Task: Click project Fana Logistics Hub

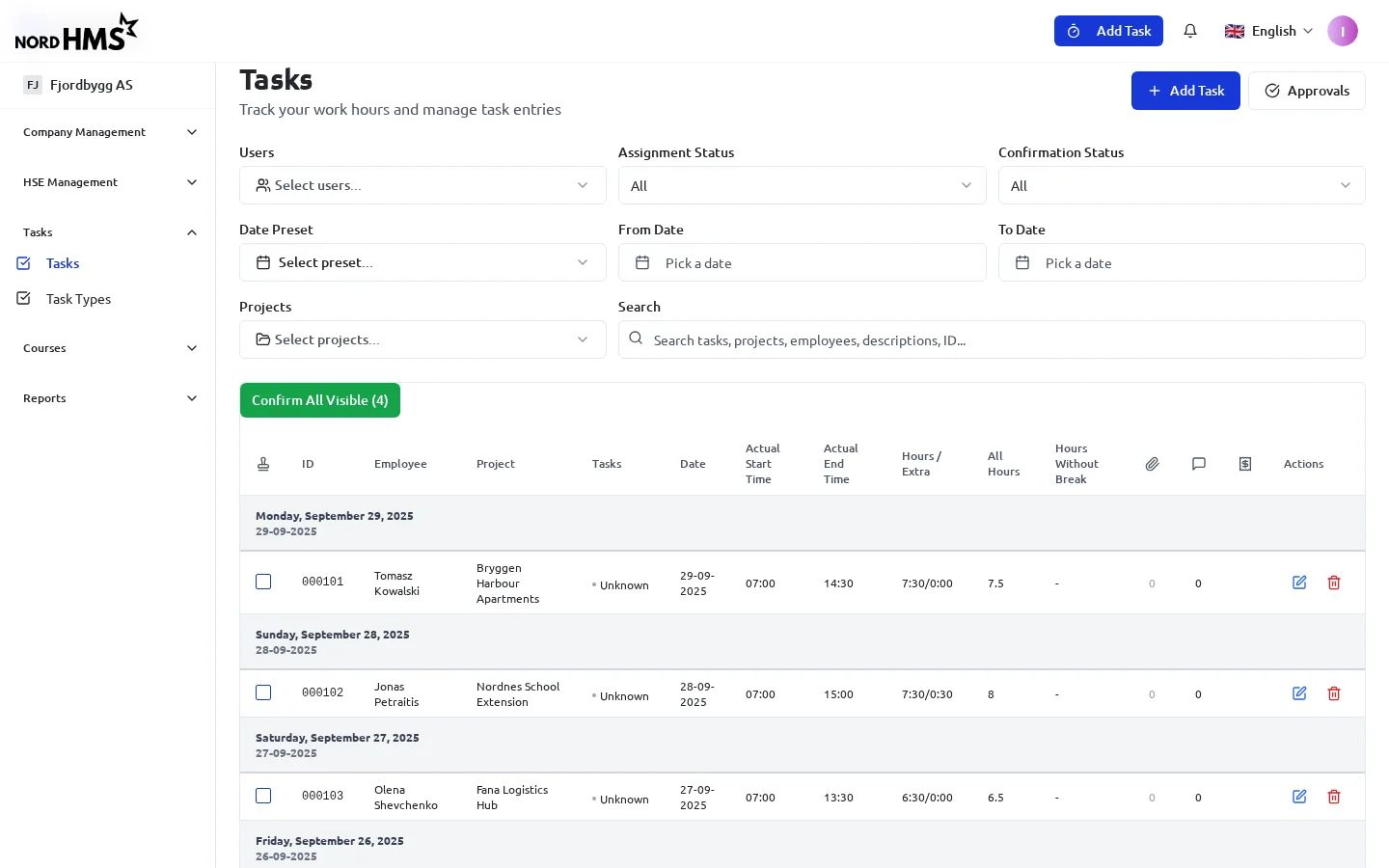Action: pos(512,798)
